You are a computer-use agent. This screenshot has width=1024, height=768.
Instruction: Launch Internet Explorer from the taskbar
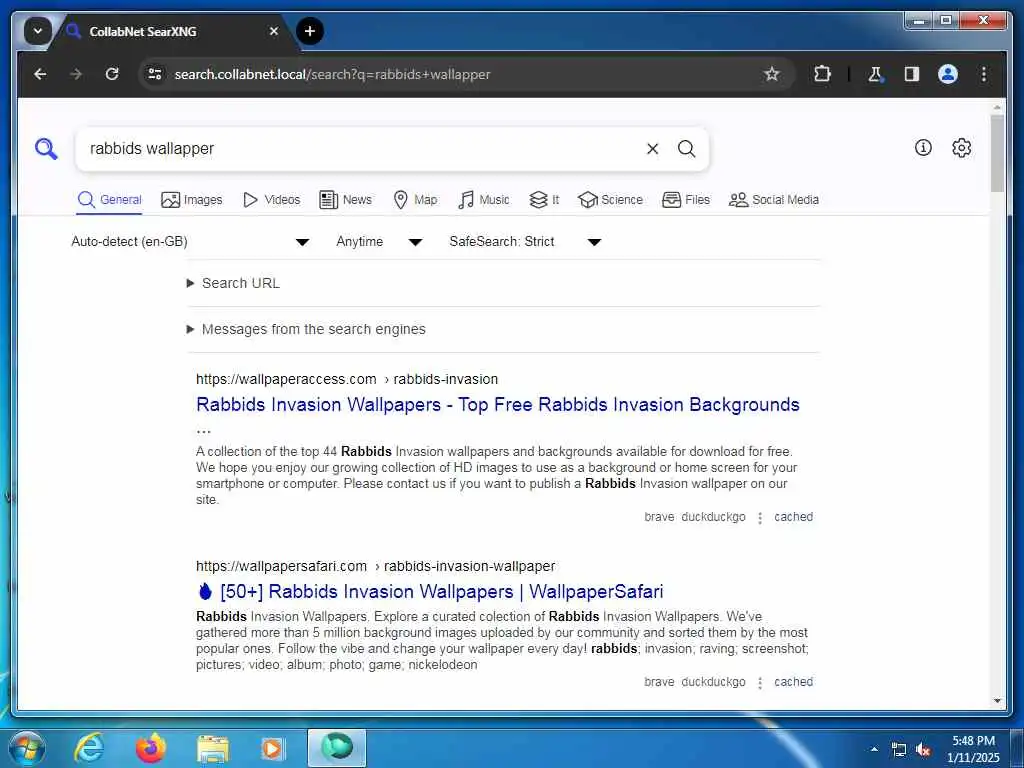(x=89, y=748)
